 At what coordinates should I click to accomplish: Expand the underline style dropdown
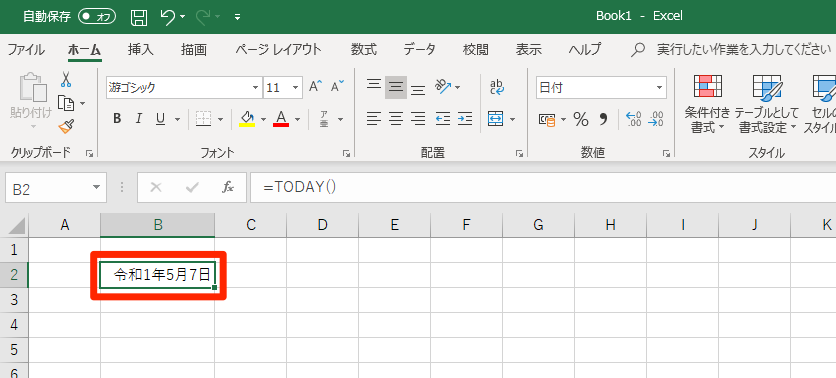[178, 119]
